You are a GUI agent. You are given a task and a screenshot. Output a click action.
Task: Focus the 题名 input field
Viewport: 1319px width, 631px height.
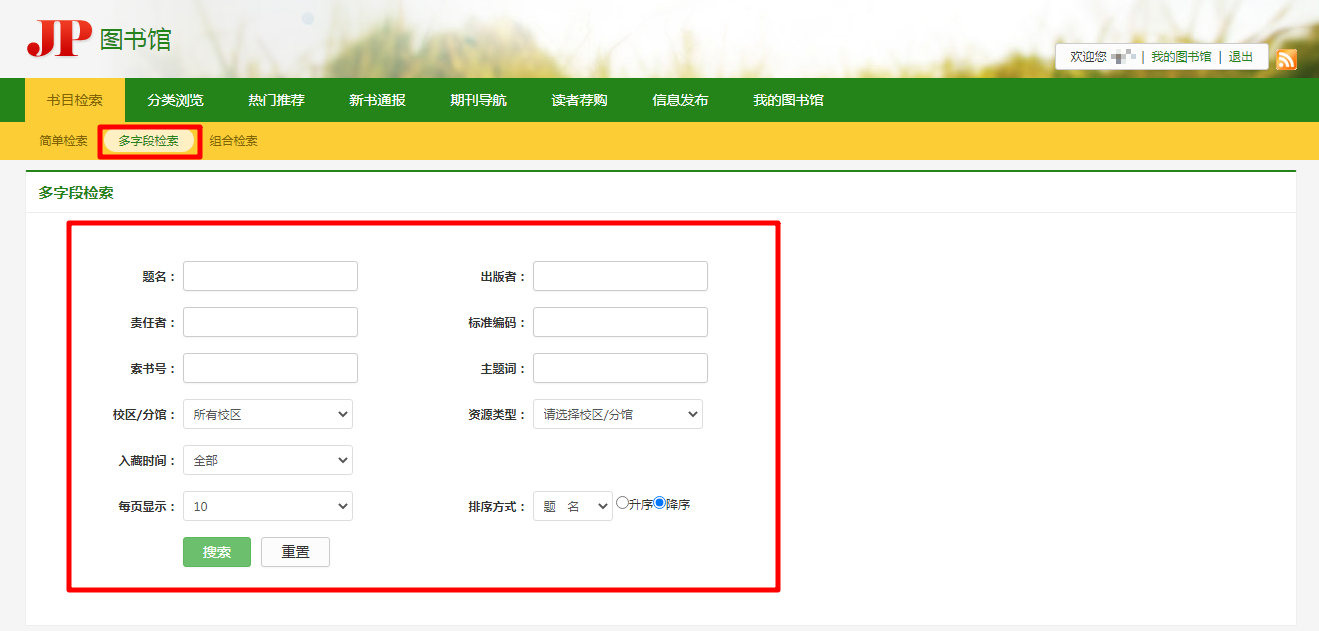270,276
